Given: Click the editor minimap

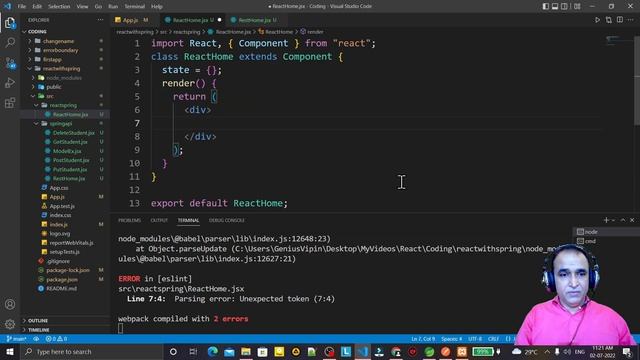Looking at the screenshot, I should (x=618, y=41).
